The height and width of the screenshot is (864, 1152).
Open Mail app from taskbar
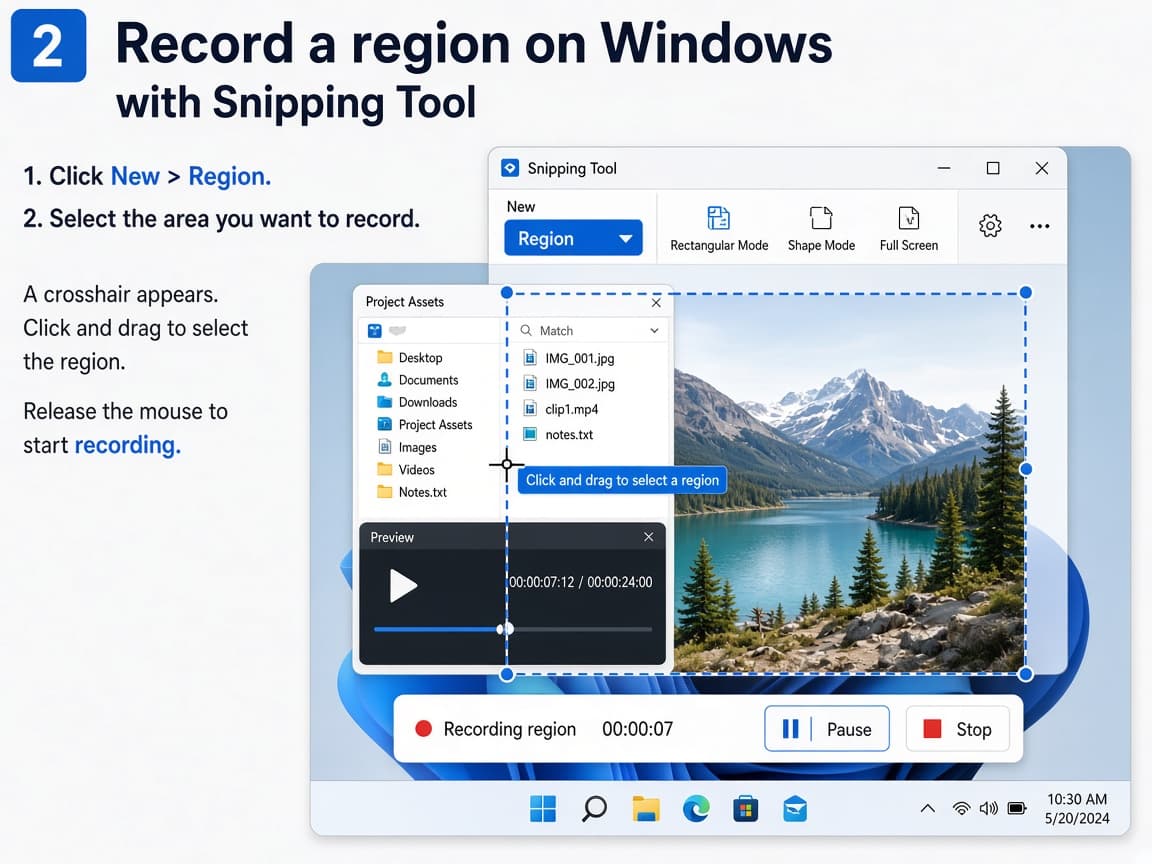click(795, 809)
